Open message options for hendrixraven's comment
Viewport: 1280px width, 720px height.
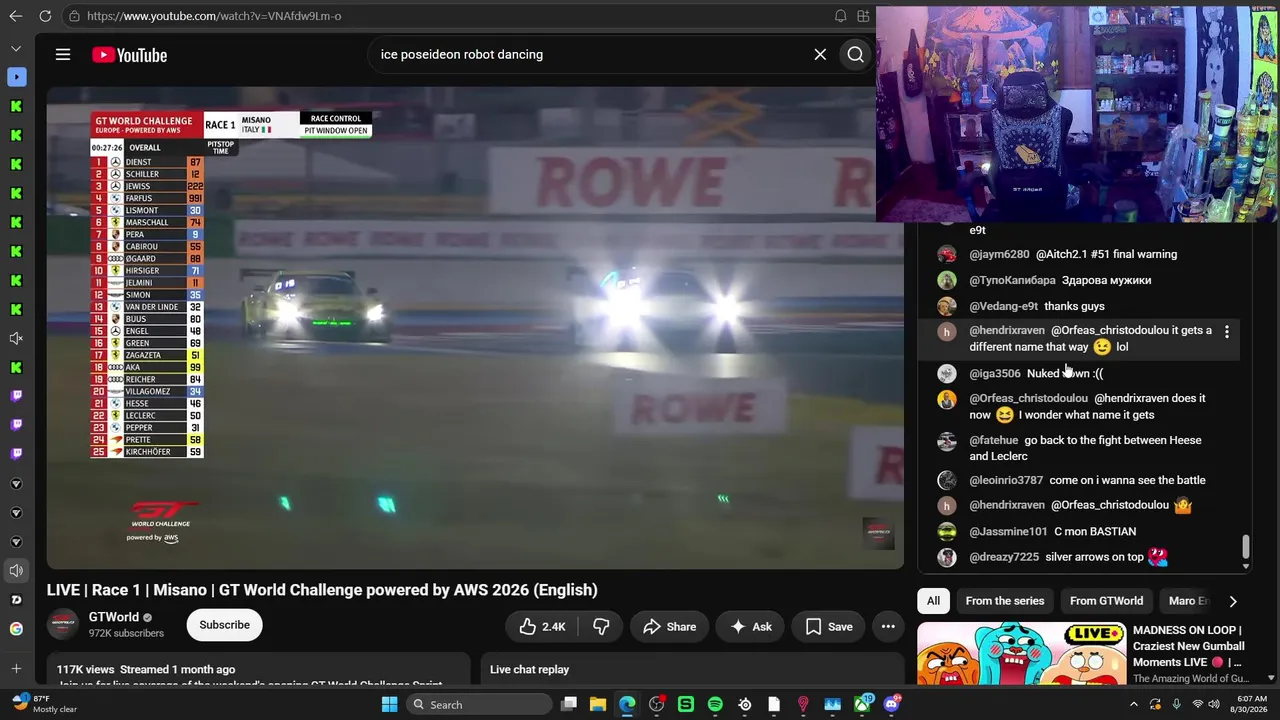[1227, 331]
